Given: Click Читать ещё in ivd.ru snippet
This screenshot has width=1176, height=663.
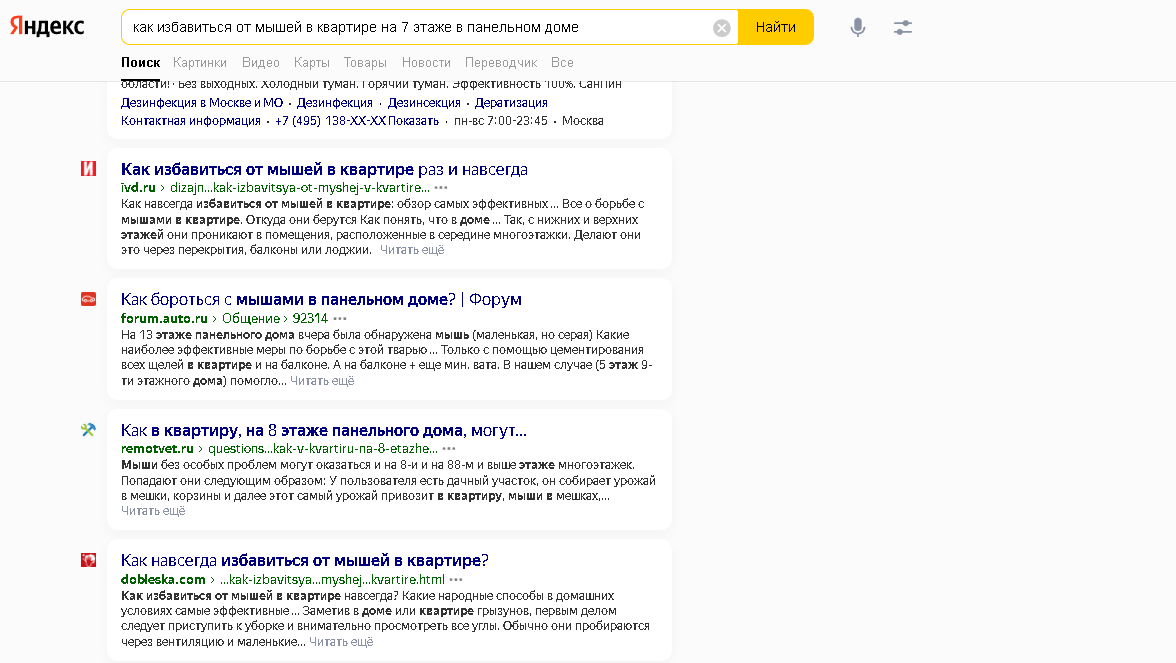Looking at the screenshot, I should [x=412, y=250].
